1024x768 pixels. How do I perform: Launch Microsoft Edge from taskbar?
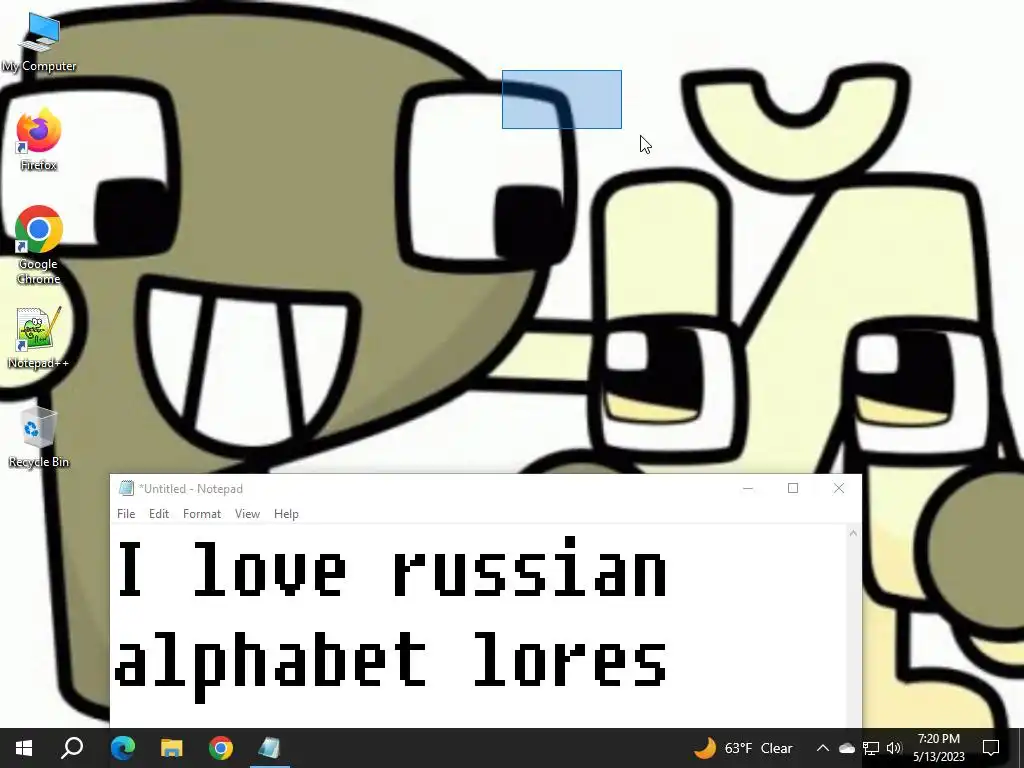pos(122,748)
